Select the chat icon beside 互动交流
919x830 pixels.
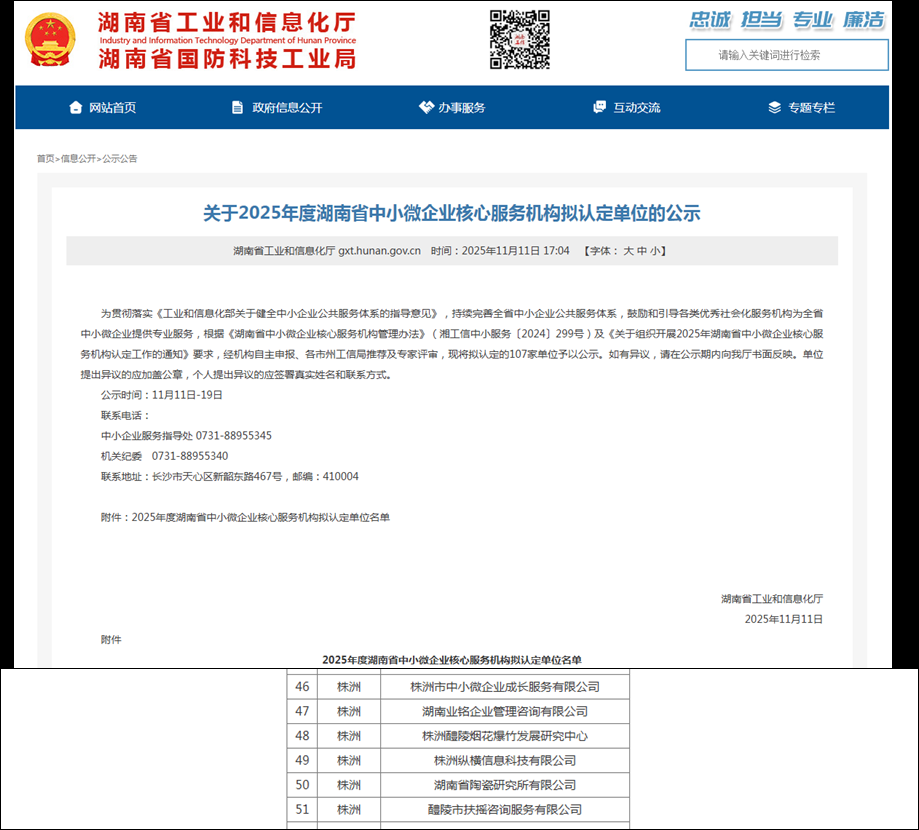599,108
